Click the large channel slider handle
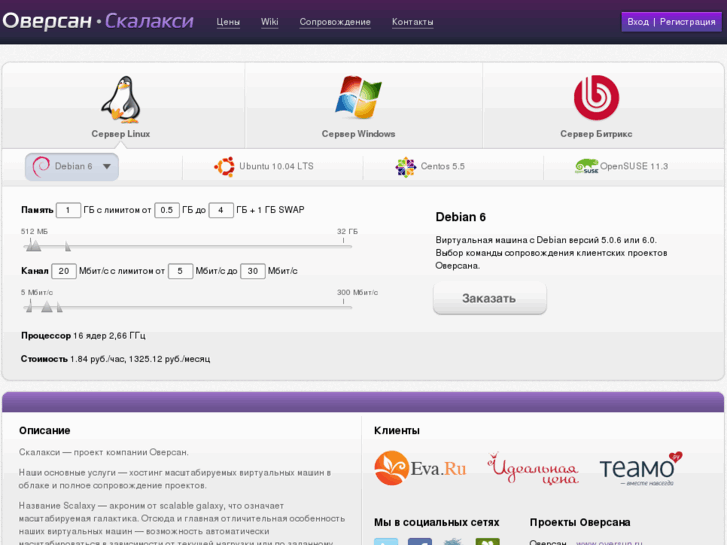Viewport: 727px width, 545px height. [47, 307]
